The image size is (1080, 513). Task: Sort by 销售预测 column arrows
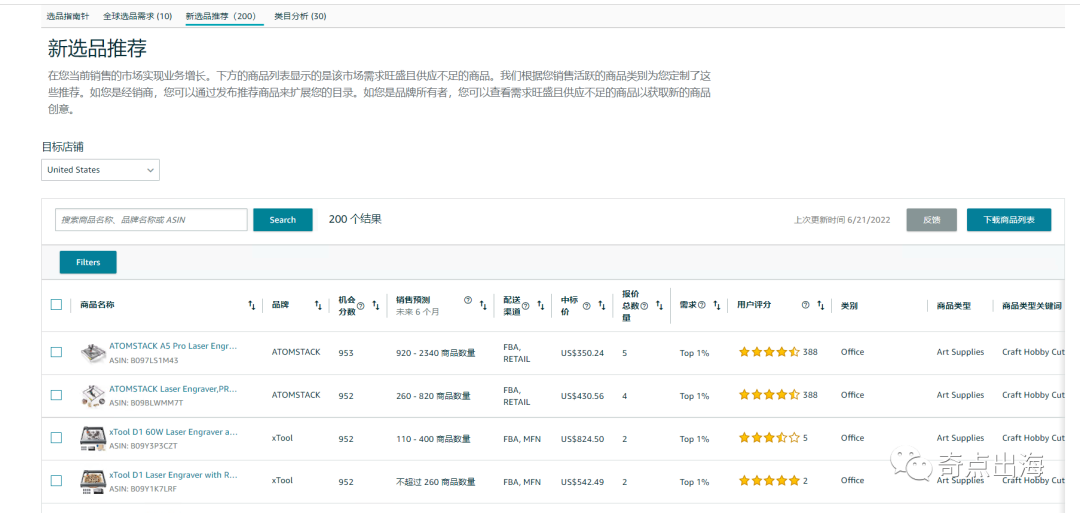(x=483, y=305)
